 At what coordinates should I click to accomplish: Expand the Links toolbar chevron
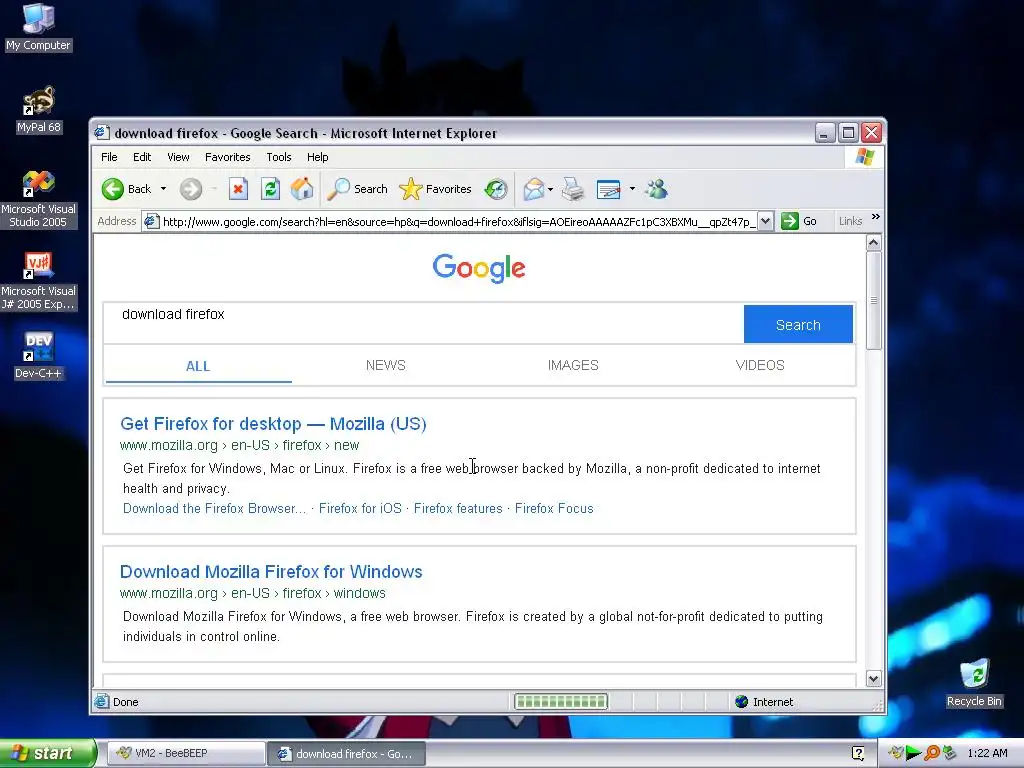pyautogui.click(x=876, y=217)
